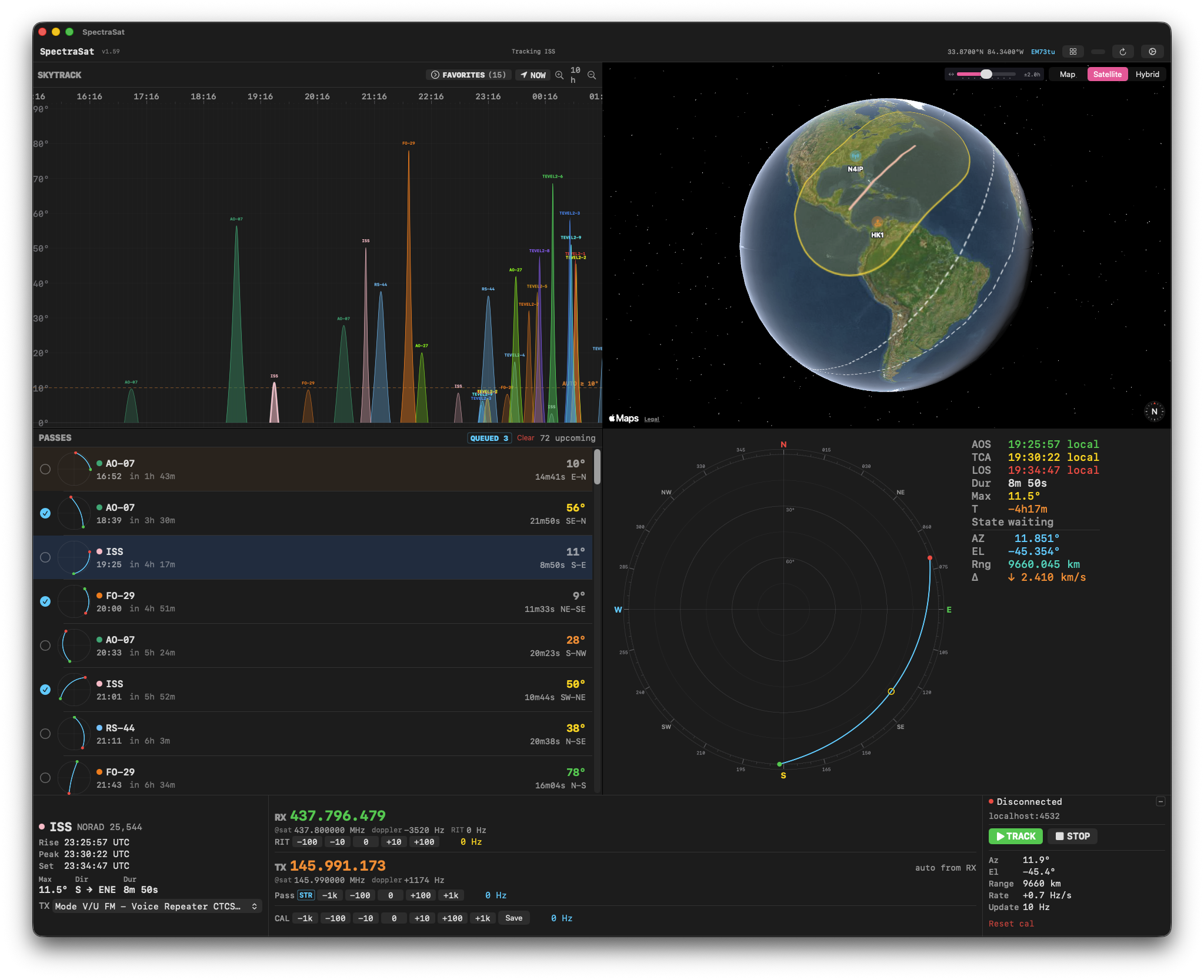Queue the AO-07 16:52 pass

(45, 469)
